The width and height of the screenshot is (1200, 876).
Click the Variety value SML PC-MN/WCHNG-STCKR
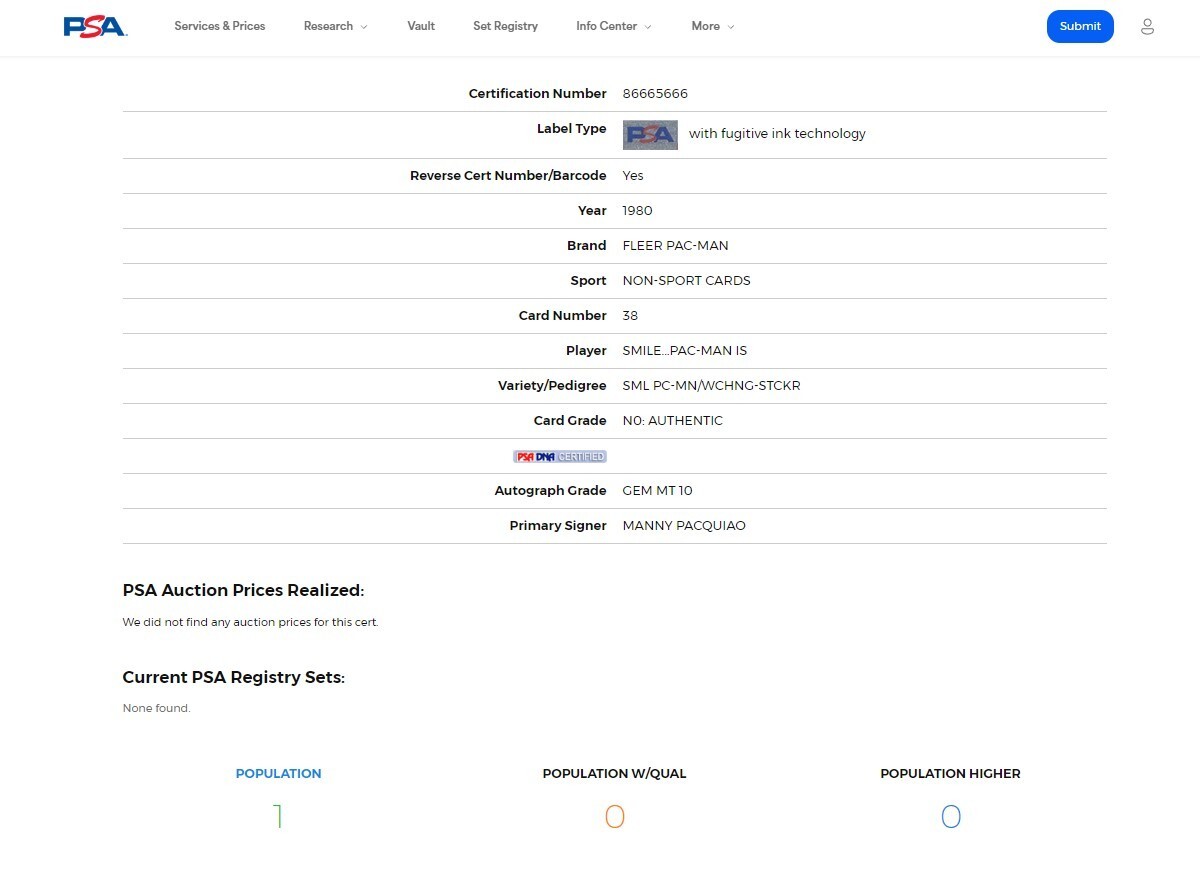pos(711,386)
